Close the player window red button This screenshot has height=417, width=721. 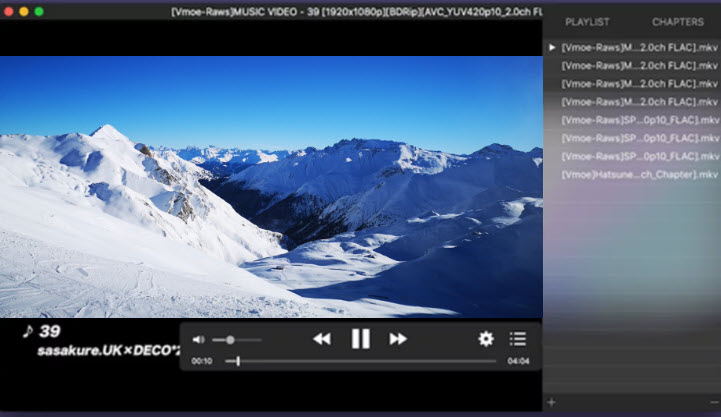[8, 11]
